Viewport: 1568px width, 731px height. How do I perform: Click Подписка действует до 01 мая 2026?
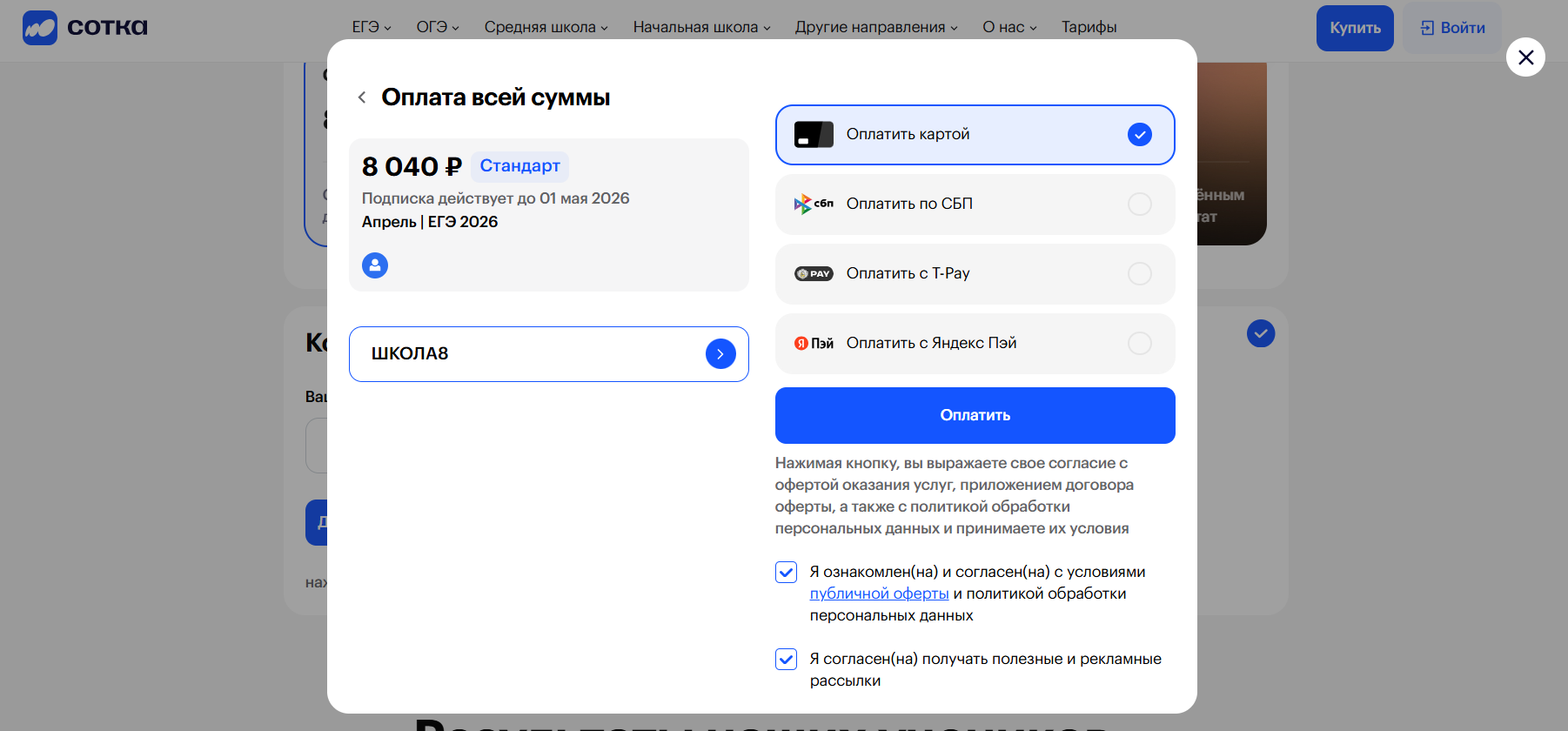click(x=496, y=198)
